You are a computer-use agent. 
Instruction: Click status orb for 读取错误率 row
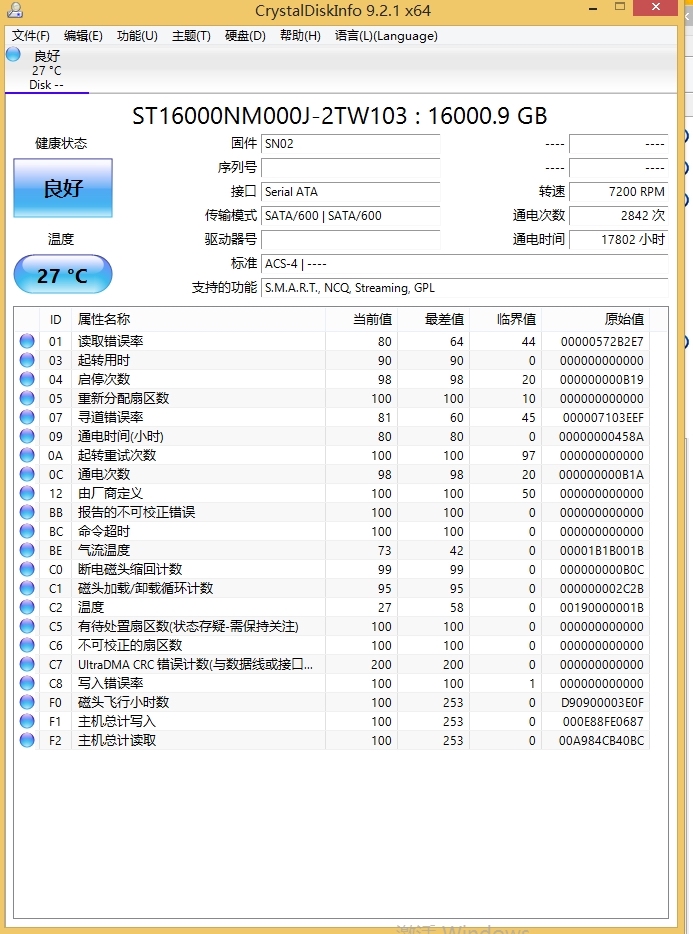click(x=27, y=341)
